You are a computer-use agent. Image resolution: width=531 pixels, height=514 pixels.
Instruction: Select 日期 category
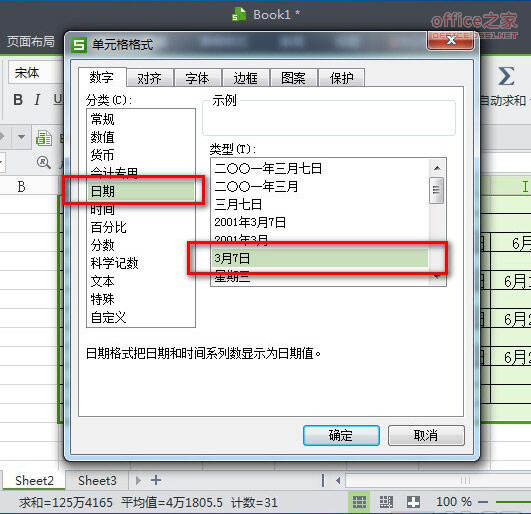[x=141, y=191]
